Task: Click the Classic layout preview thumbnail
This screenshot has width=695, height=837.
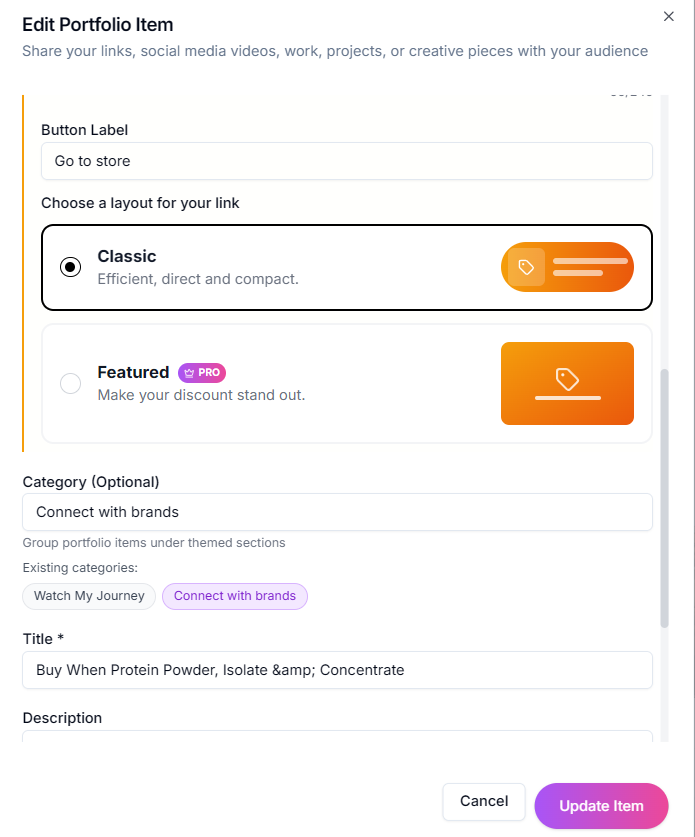Action: [x=567, y=267]
